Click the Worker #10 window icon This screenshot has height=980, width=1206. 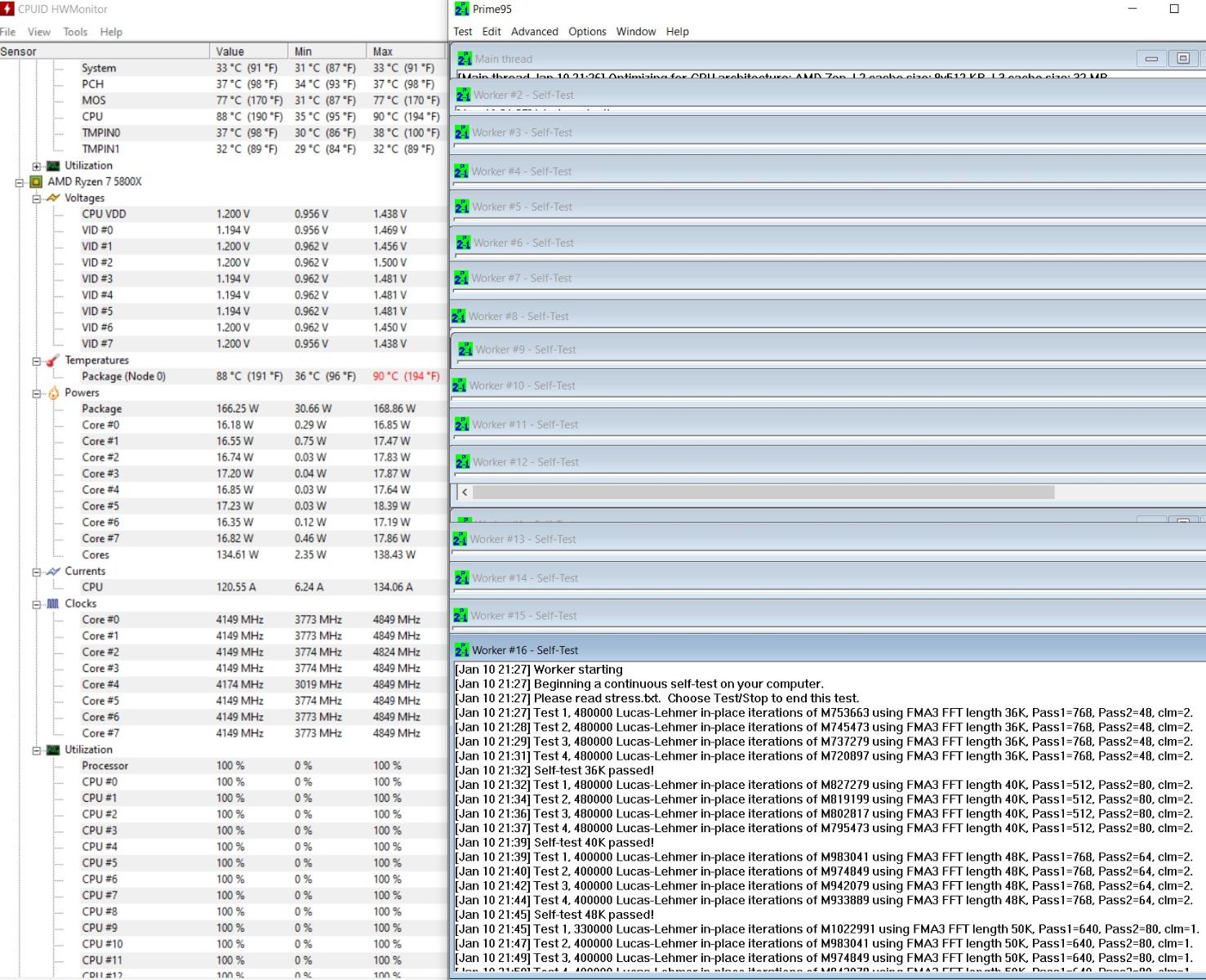(x=460, y=385)
